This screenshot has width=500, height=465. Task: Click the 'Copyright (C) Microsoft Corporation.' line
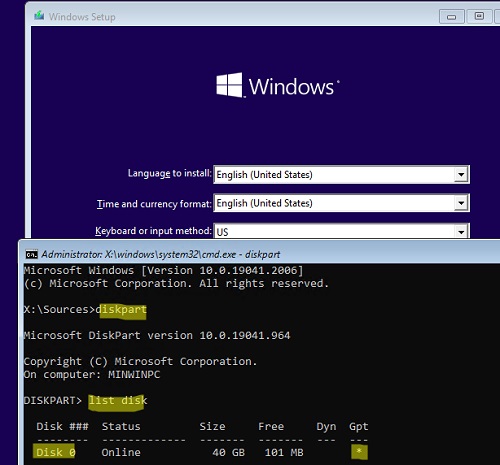(140, 361)
